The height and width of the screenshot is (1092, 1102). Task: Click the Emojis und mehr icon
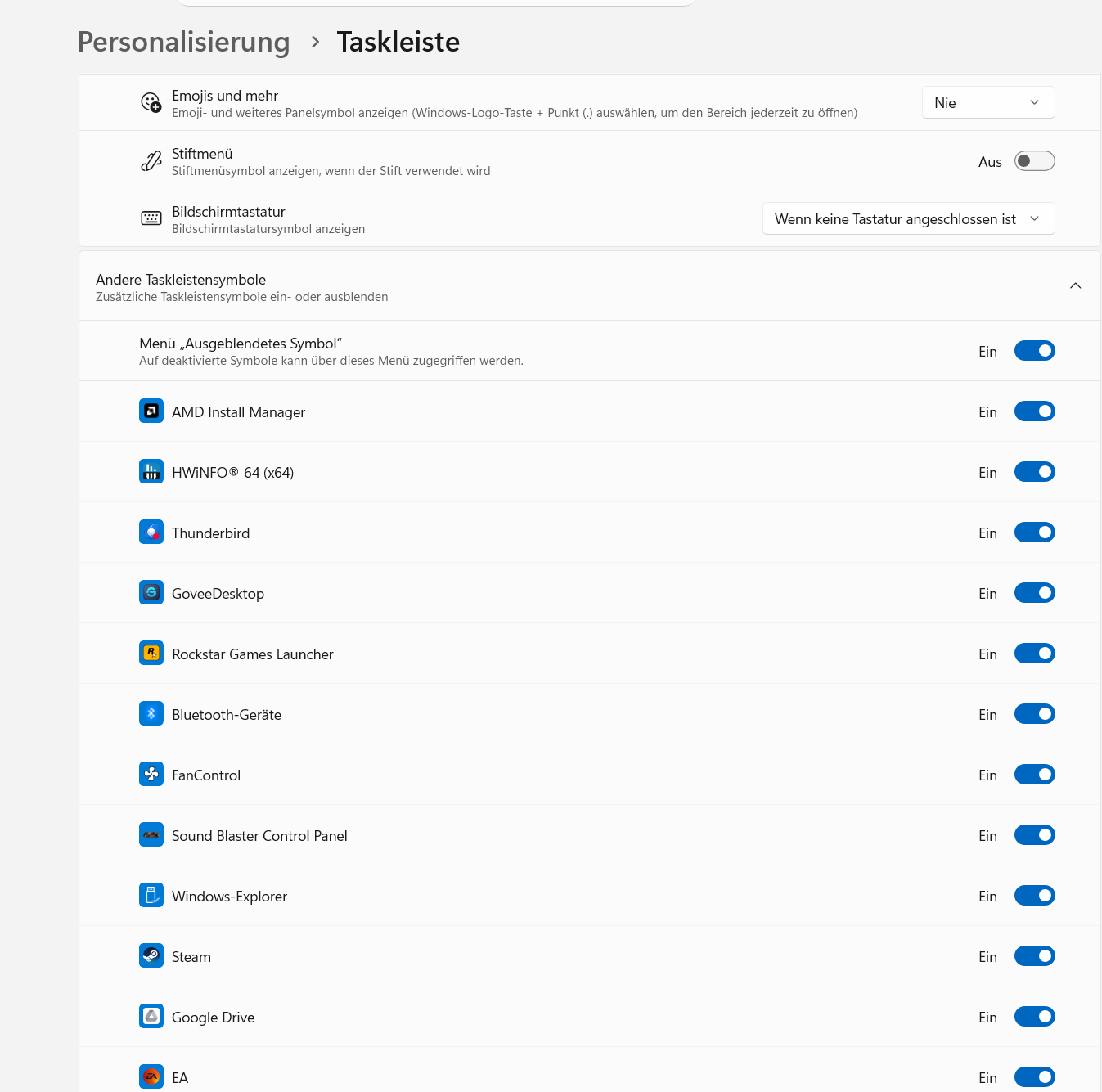click(x=151, y=103)
